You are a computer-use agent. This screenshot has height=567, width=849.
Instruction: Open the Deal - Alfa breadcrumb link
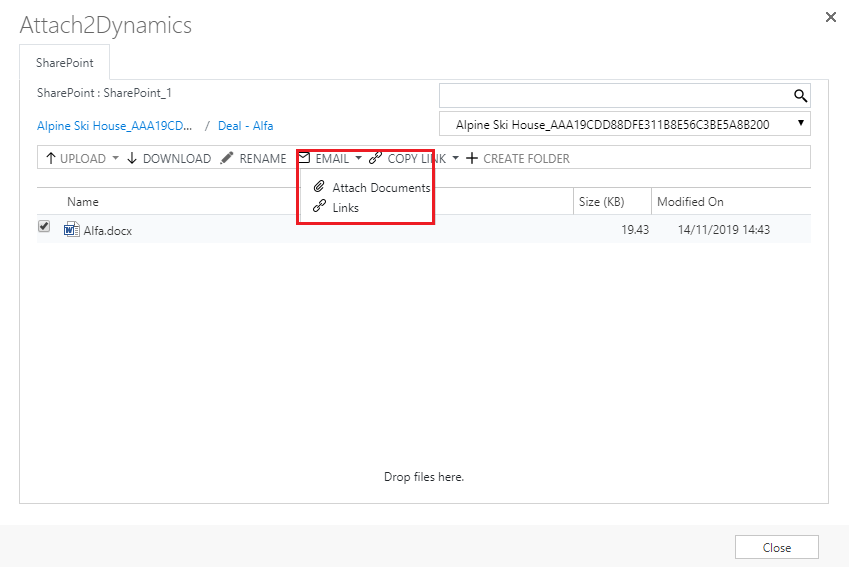coord(245,126)
